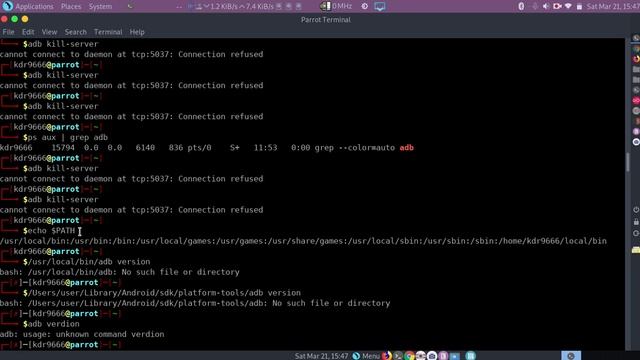640x360 pixels.
Task: Click the lock icon in the side dock
Action: [x=636, y=222]
